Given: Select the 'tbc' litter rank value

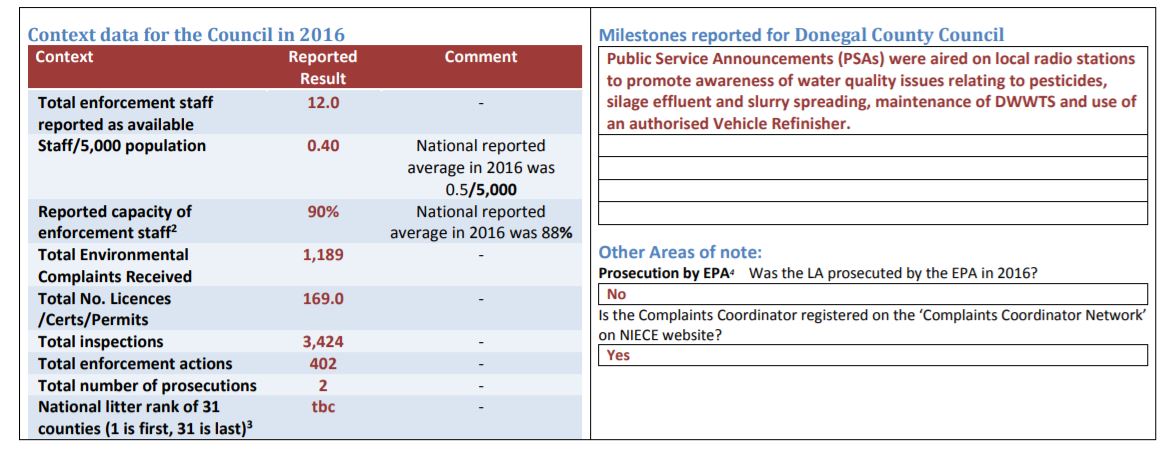Looking at the screenshot, I should point(323,407).
